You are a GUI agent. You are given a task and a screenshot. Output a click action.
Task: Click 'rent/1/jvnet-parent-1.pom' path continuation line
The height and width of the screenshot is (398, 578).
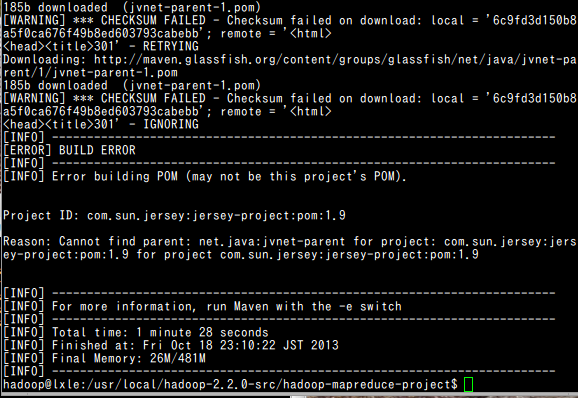(90, 72)
